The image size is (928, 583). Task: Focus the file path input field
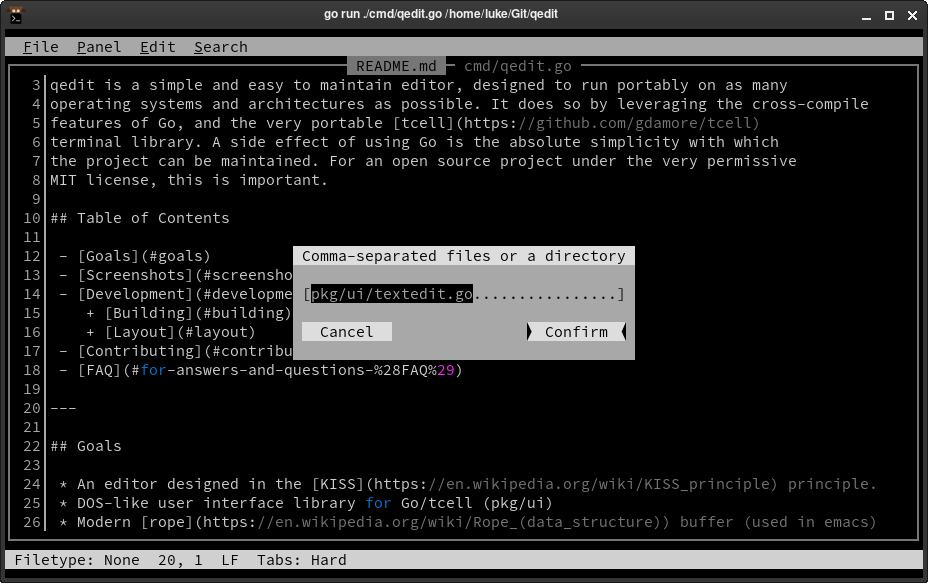(464, 294)
